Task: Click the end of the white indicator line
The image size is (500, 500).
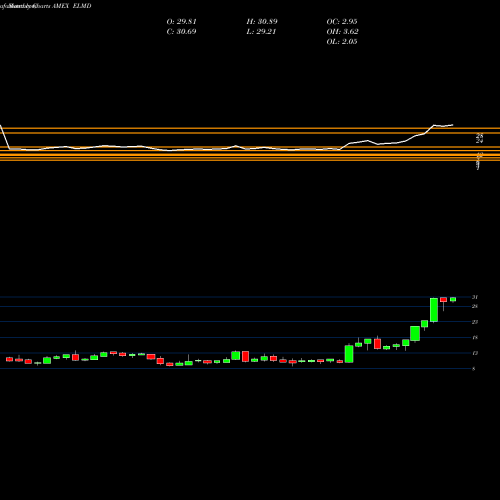Action: point(452,125)
